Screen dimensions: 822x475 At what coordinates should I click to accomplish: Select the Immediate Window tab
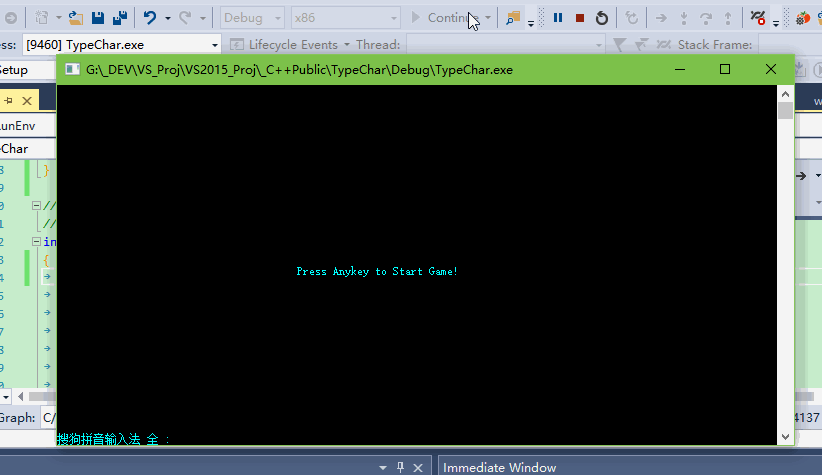click(499, 467)
